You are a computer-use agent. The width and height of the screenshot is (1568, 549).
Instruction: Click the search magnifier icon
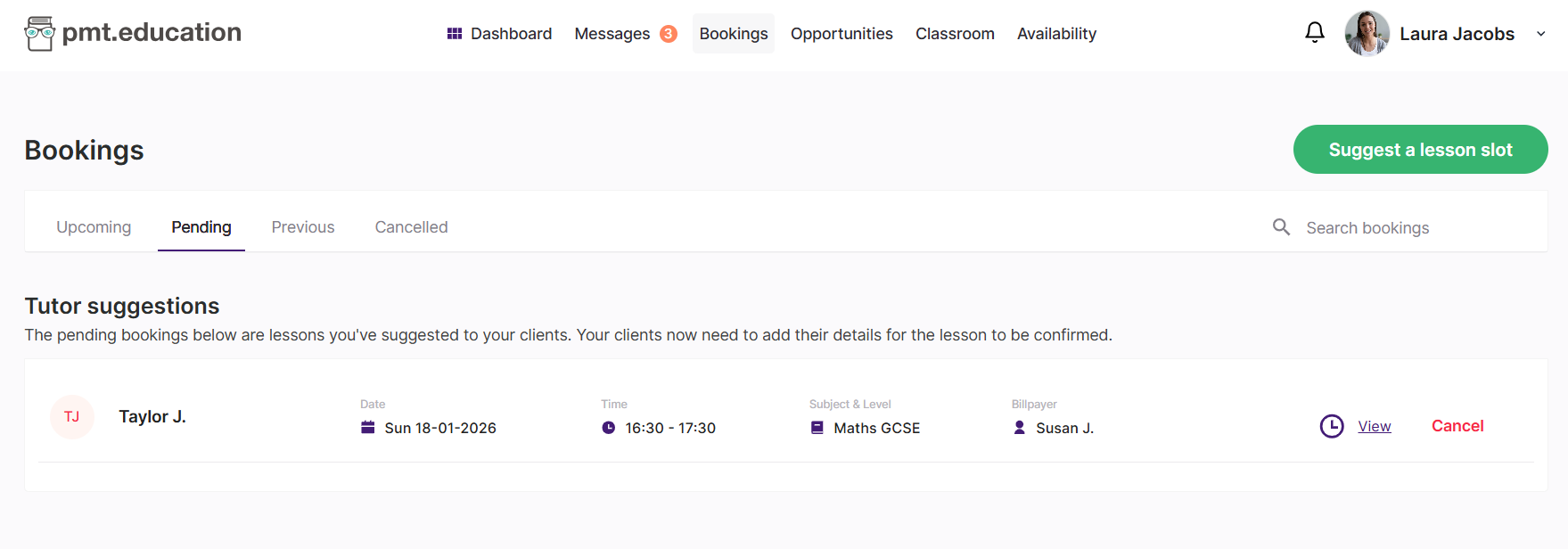click(x=1281, y=227)
